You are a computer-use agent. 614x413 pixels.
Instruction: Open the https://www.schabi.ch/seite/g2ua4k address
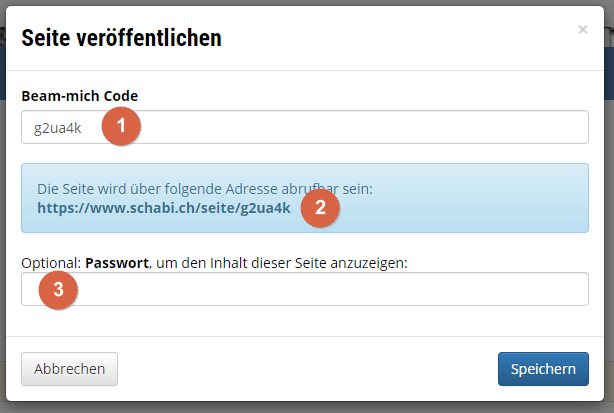pos(164,208)
